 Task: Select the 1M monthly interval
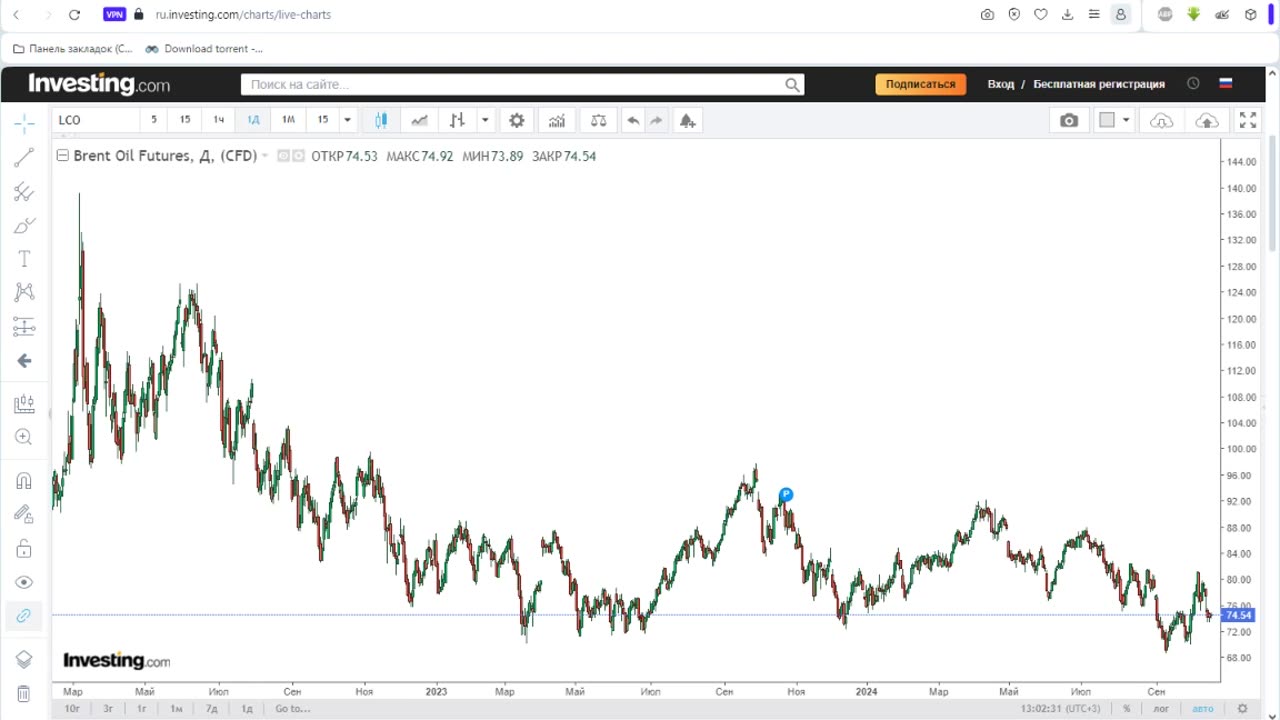coord(288,120)
